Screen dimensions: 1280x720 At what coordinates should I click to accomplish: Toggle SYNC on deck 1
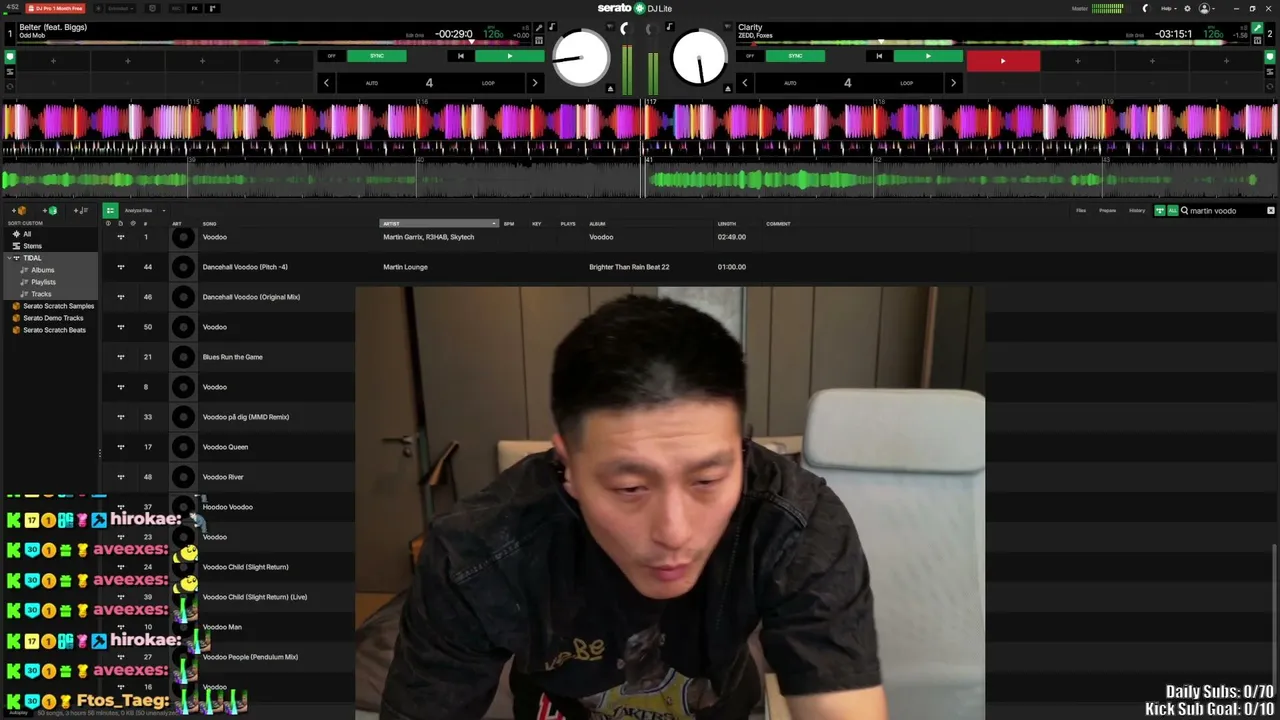coord(377,56)
